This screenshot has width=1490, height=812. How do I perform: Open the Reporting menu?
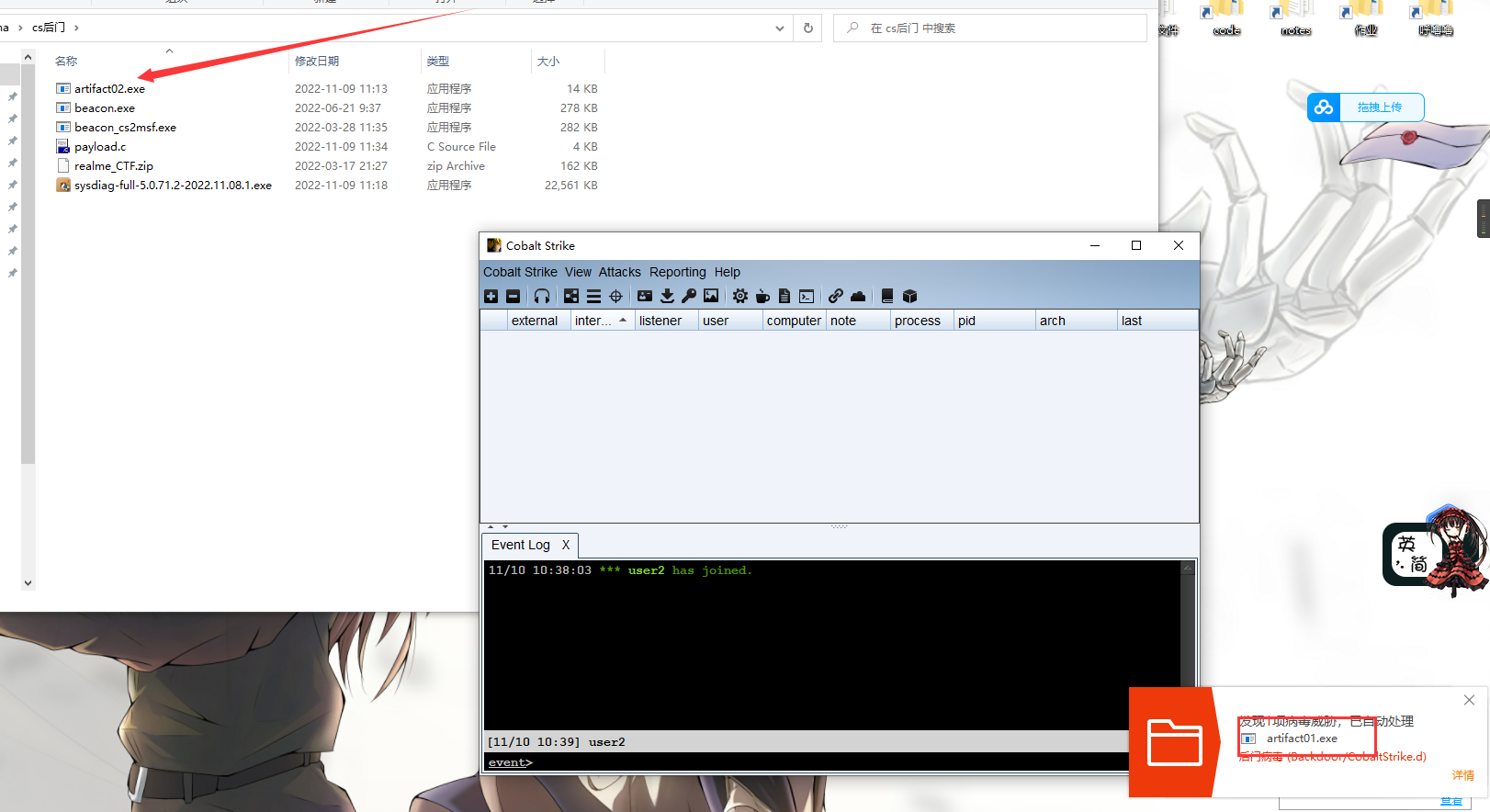pos(678,272)
